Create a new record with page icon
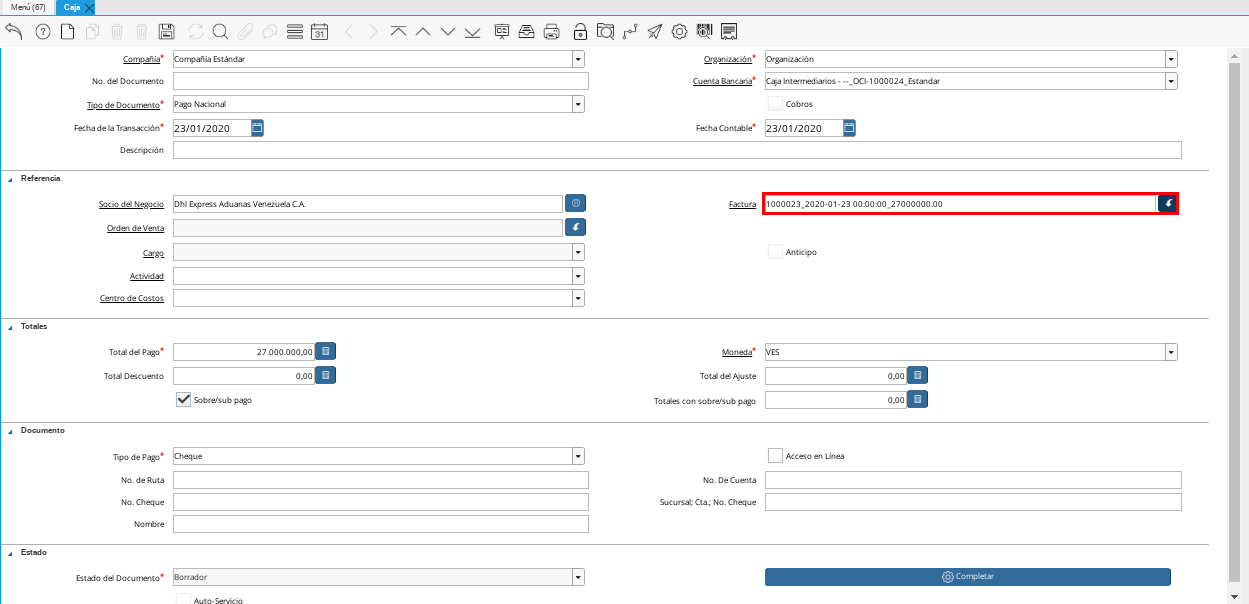 tap(67, 31)
